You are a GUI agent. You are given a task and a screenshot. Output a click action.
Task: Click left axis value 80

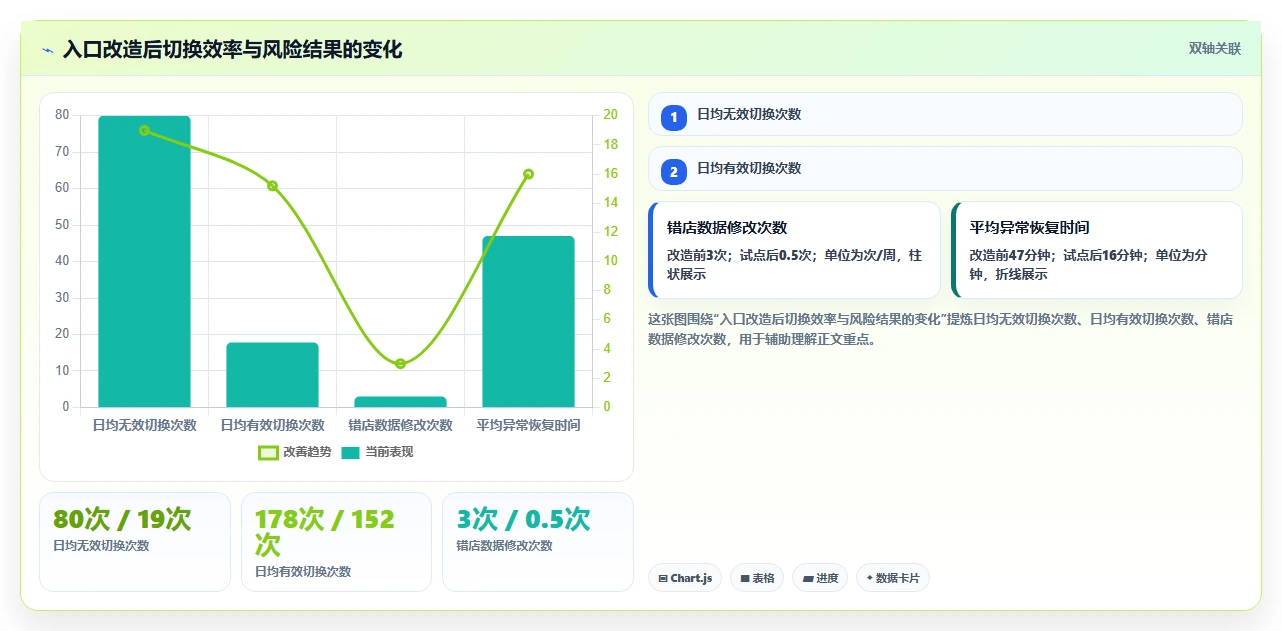62,115
